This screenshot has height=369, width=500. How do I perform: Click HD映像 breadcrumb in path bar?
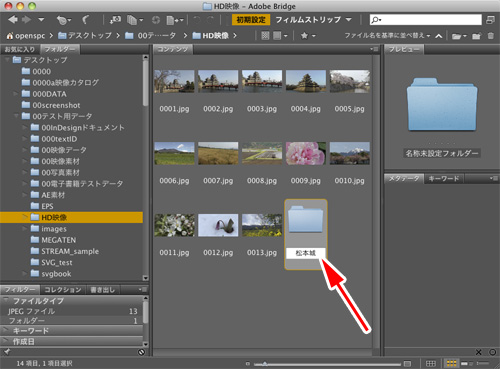(211, 35)
